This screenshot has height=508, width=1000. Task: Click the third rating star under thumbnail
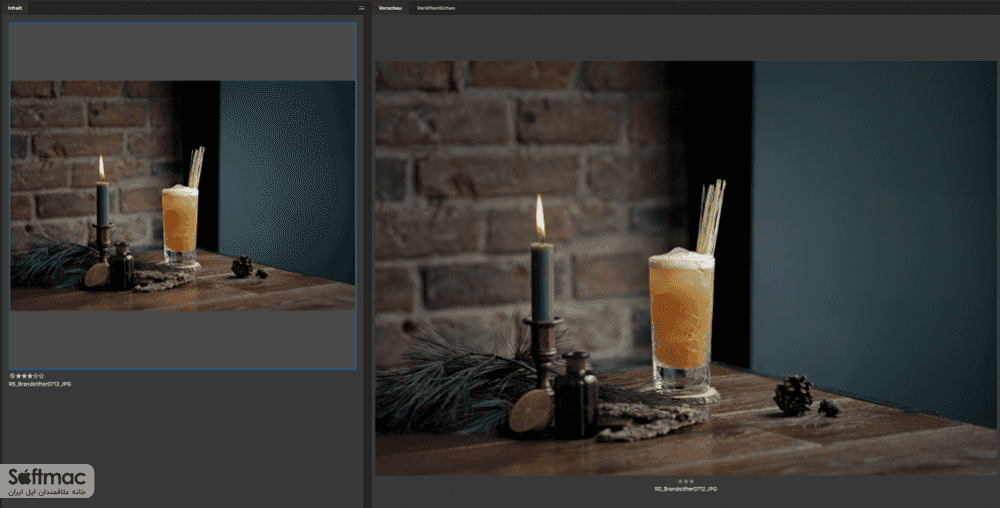pyautogui.click(x=30, y=376)
